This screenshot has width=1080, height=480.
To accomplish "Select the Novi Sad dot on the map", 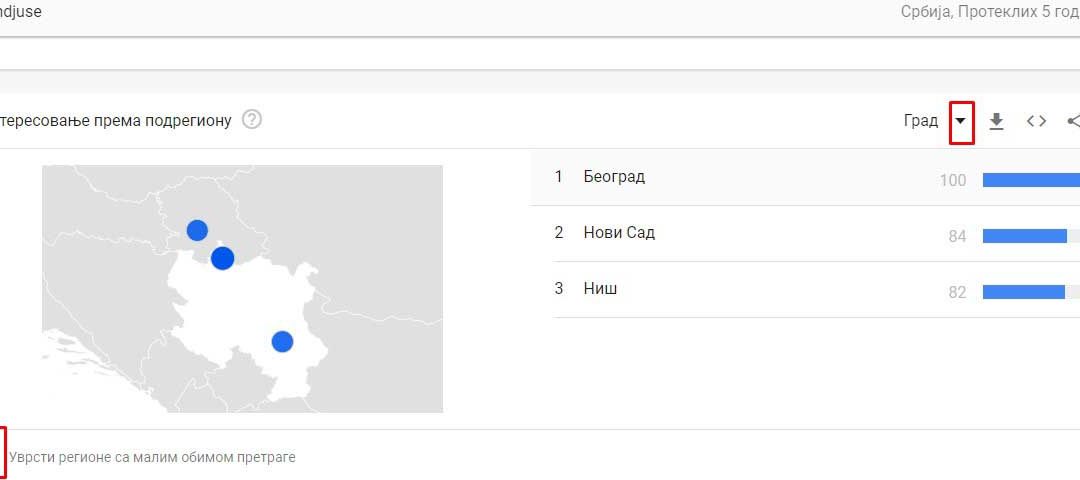I will (197, 230).
